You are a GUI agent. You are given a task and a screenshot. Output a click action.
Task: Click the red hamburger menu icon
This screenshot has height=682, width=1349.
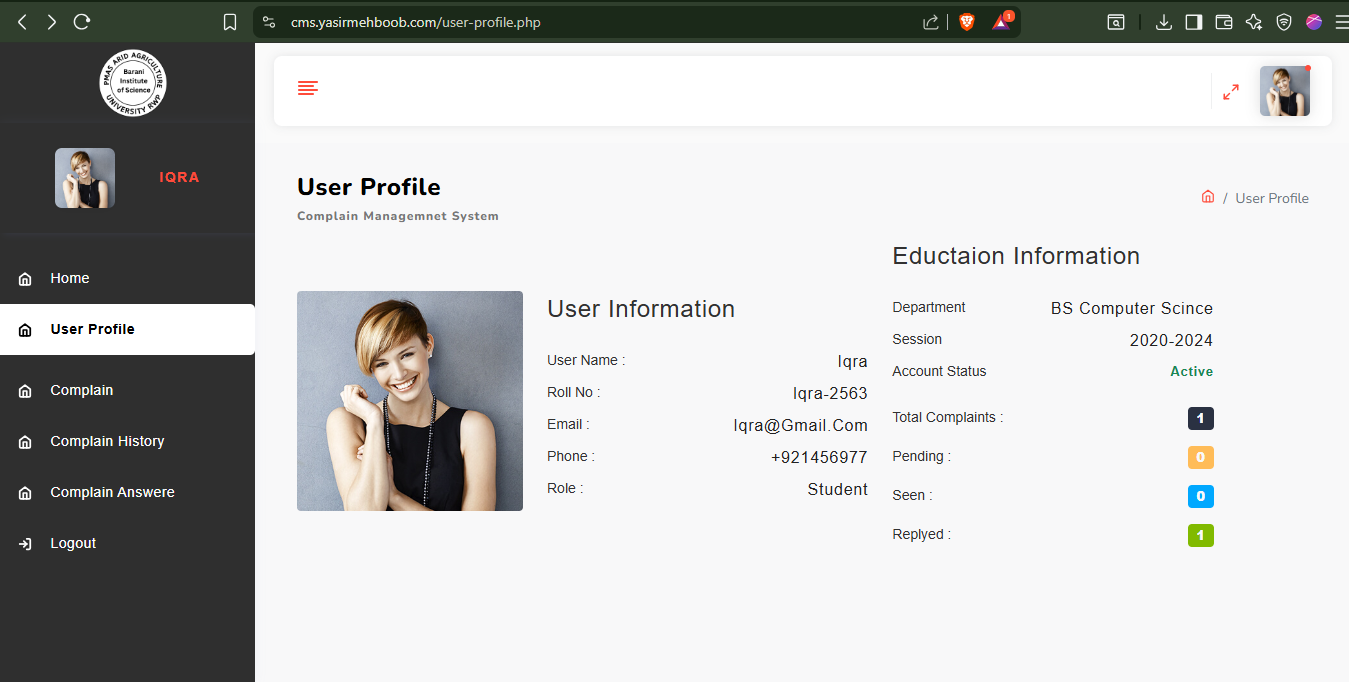(x=308, y=89)
